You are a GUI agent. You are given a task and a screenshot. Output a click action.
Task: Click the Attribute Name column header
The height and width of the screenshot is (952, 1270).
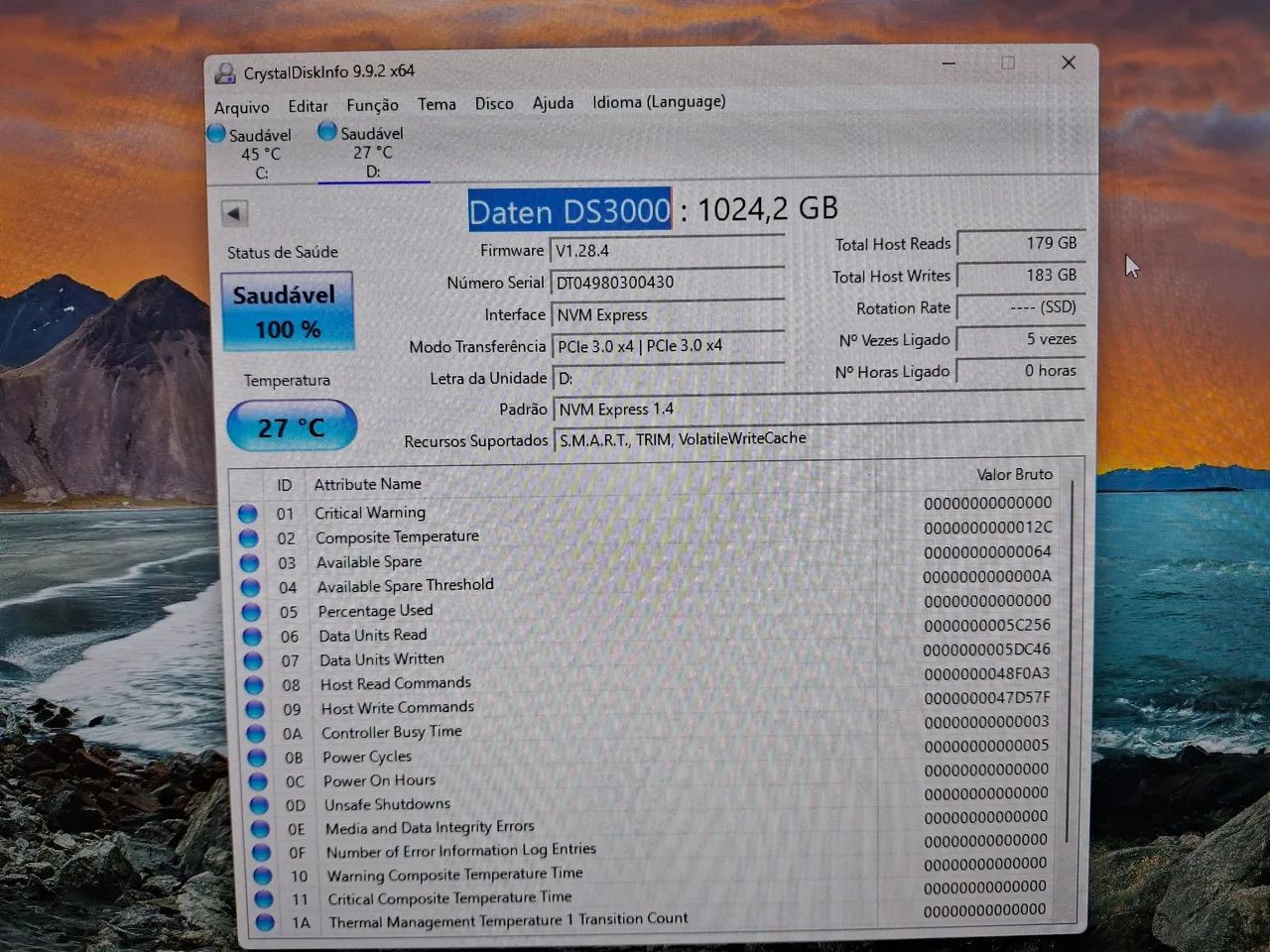point(367,484)
